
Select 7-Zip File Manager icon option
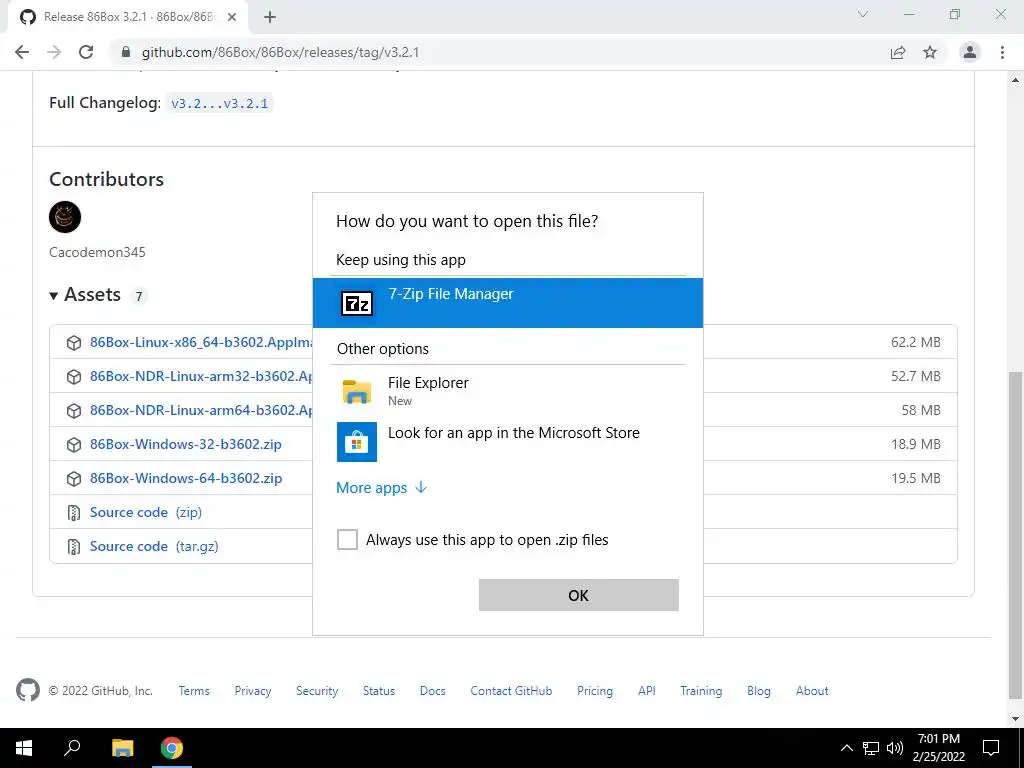[x=357, y=303]
